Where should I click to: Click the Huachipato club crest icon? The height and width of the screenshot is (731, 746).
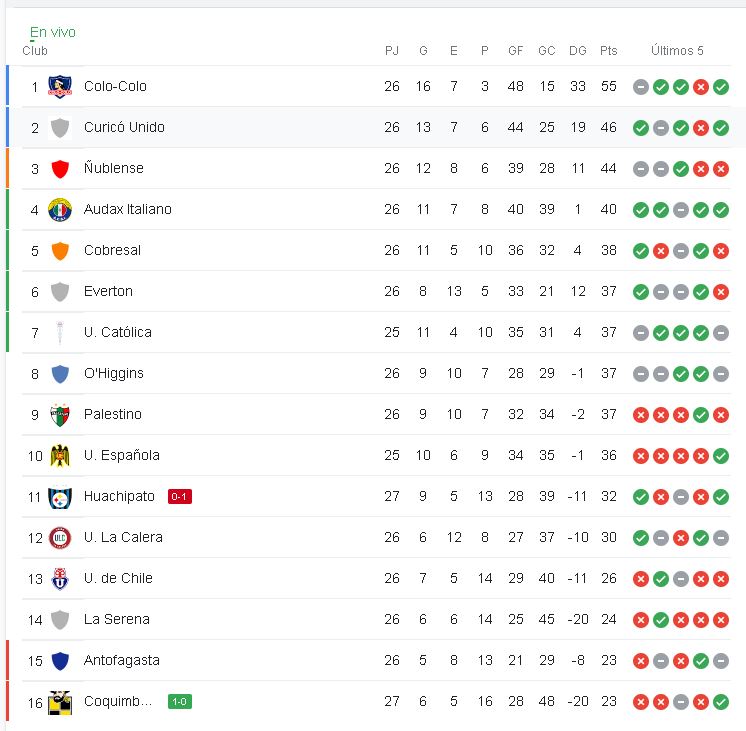[60, 497]
